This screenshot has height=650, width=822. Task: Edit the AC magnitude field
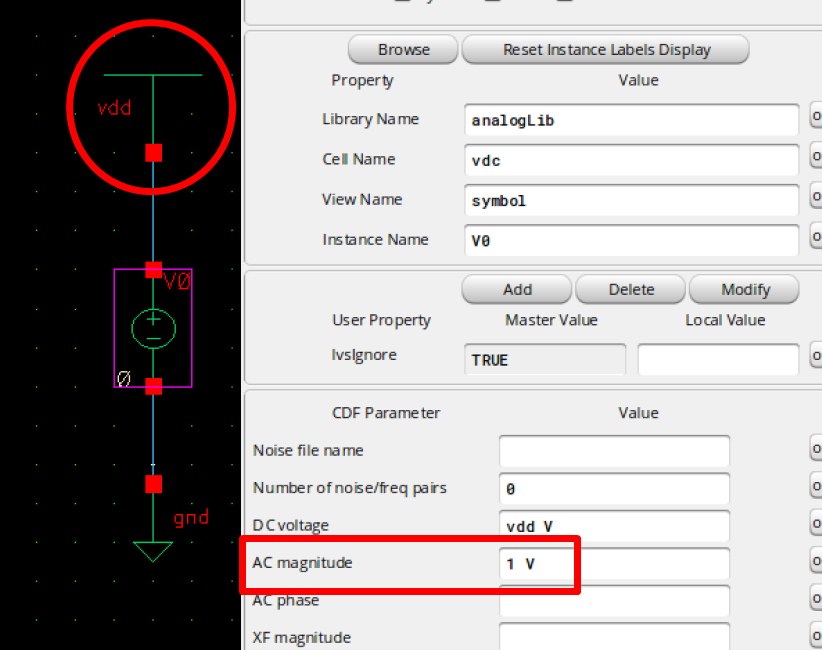point(614,564)
